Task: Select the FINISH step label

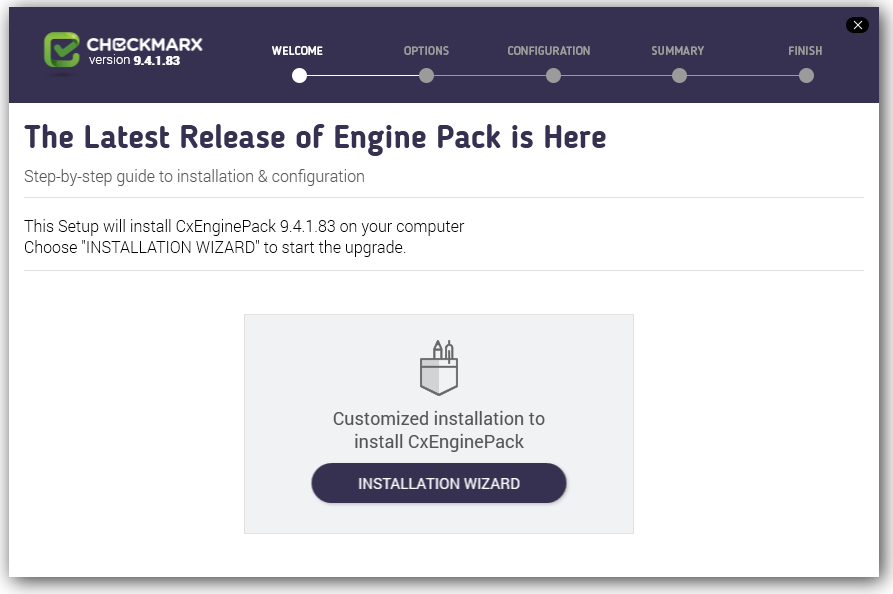Action: (x=805, y=51)
